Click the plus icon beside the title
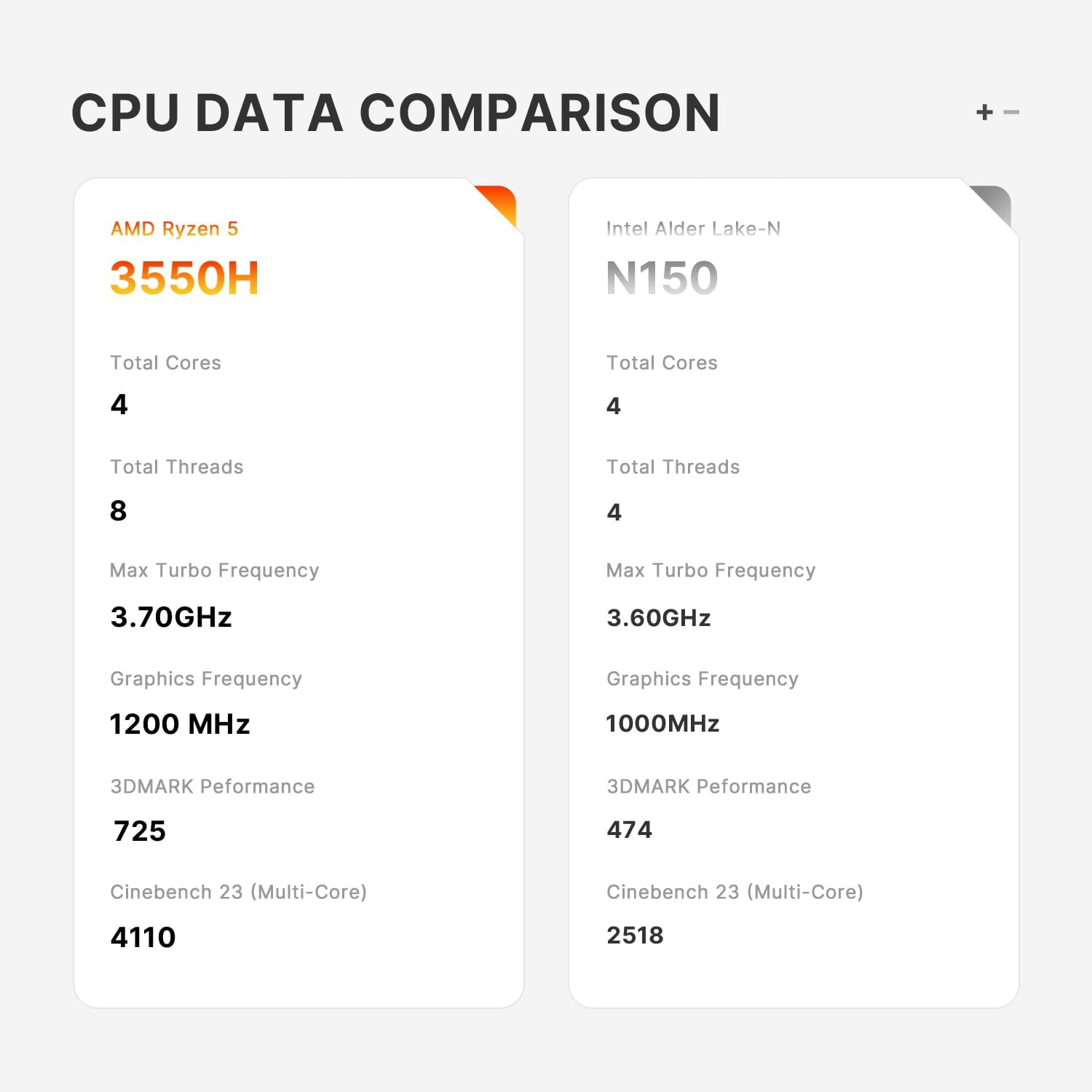Image resolution: width=1092 pixels, height=1092 pixels. click(984, 112)
